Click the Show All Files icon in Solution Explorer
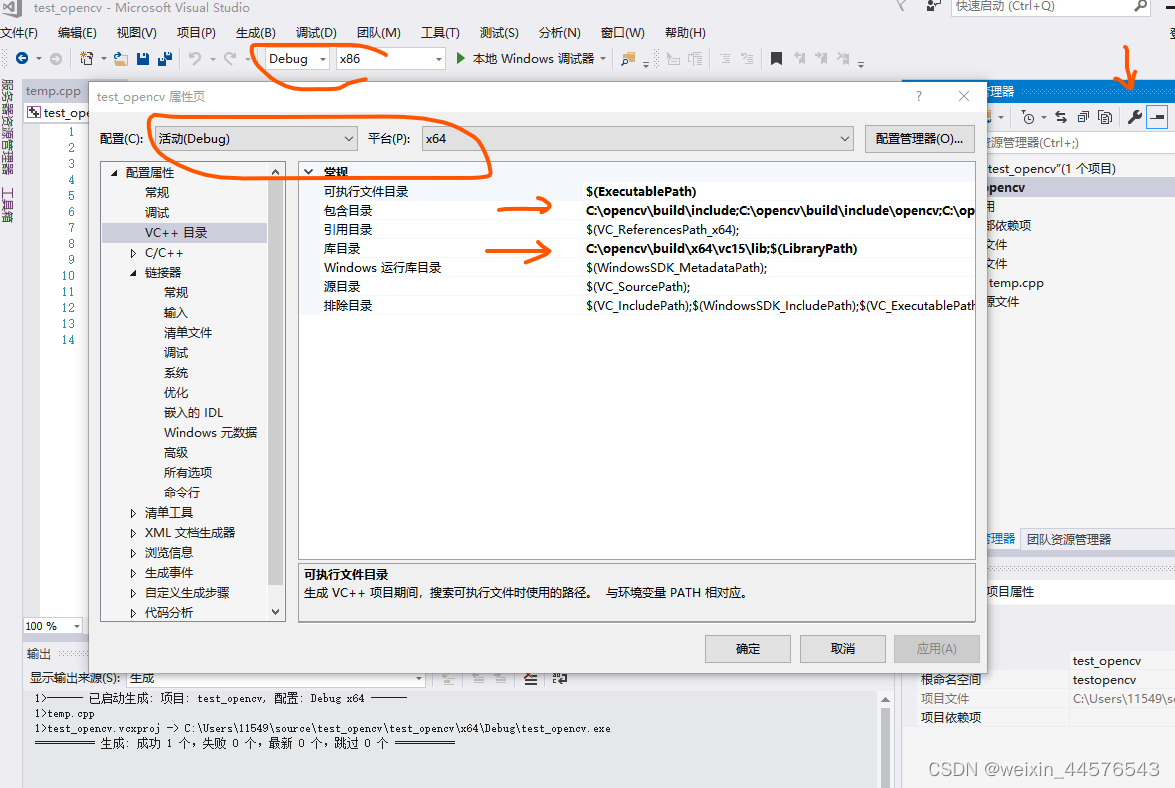1175x788 pixels. 1105,117
